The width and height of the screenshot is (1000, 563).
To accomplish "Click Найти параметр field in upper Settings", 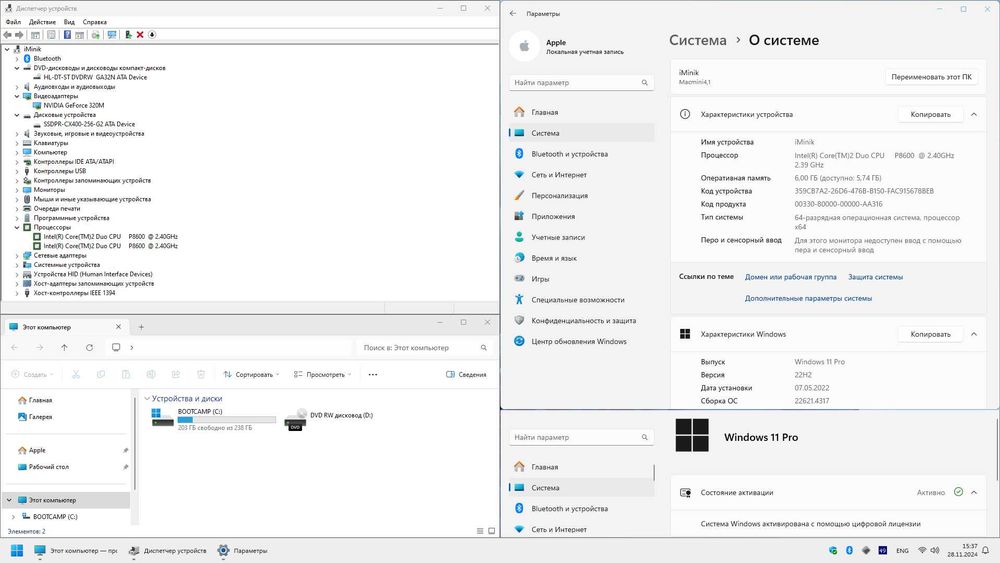I will 581,82.
